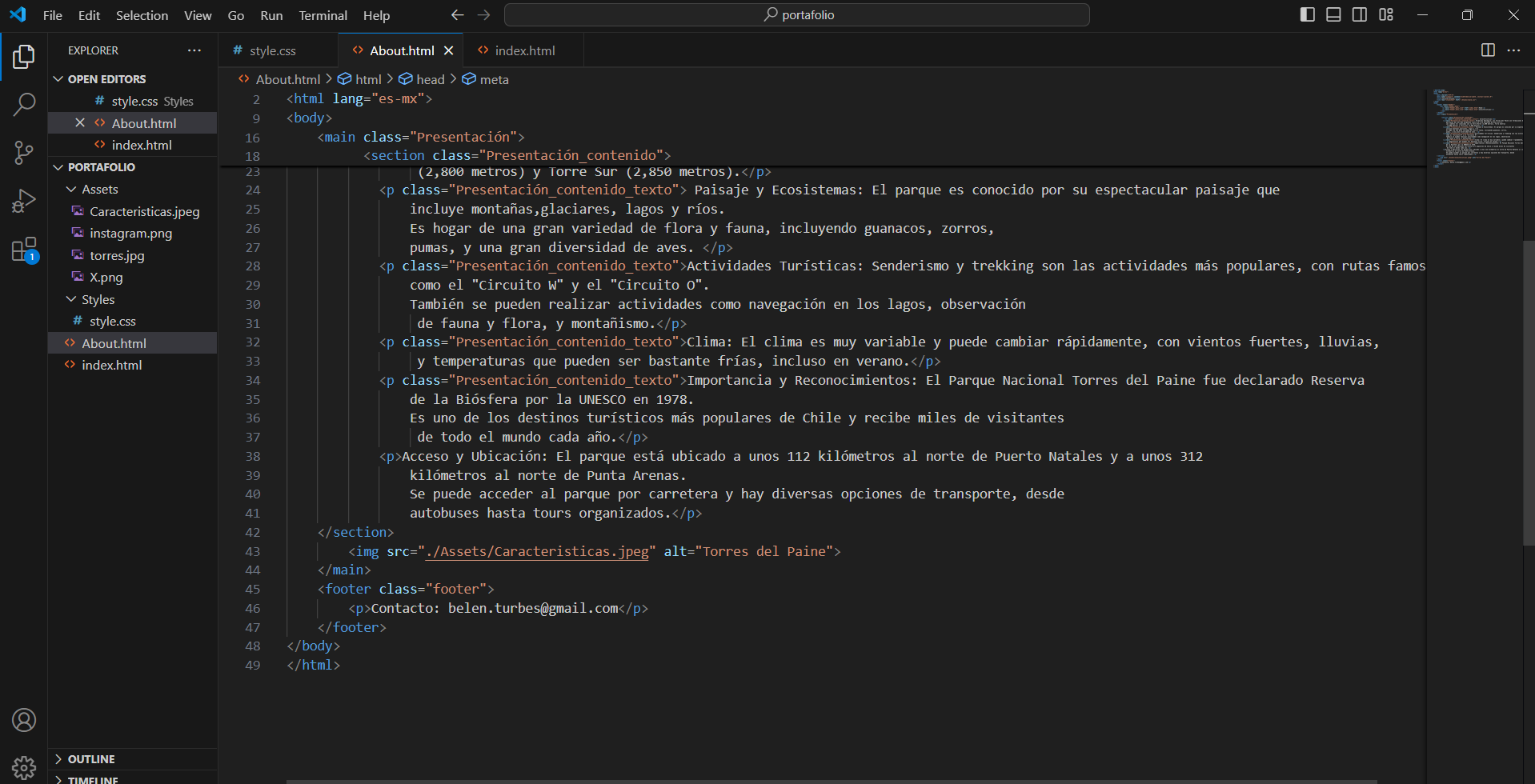This screenshot has width=1535, height=784.
Task: Select style.css in Open Editors
Action: (x=133, y=101)
